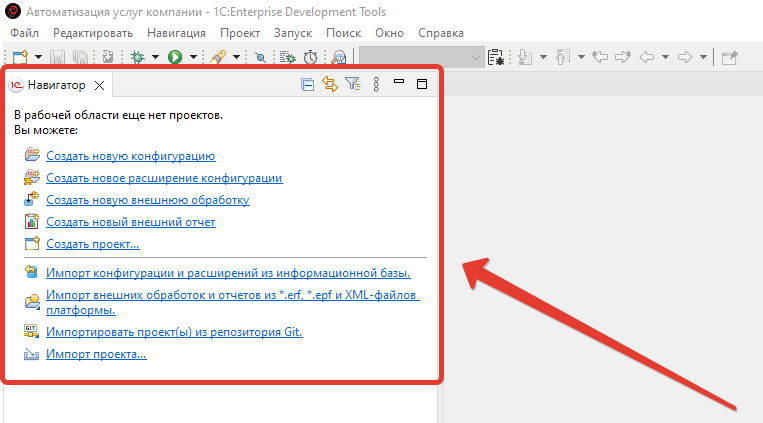Click the Forward navigation arrow
Image resolution: width=763 pixels, height=423 pixels.
(685, 57)
